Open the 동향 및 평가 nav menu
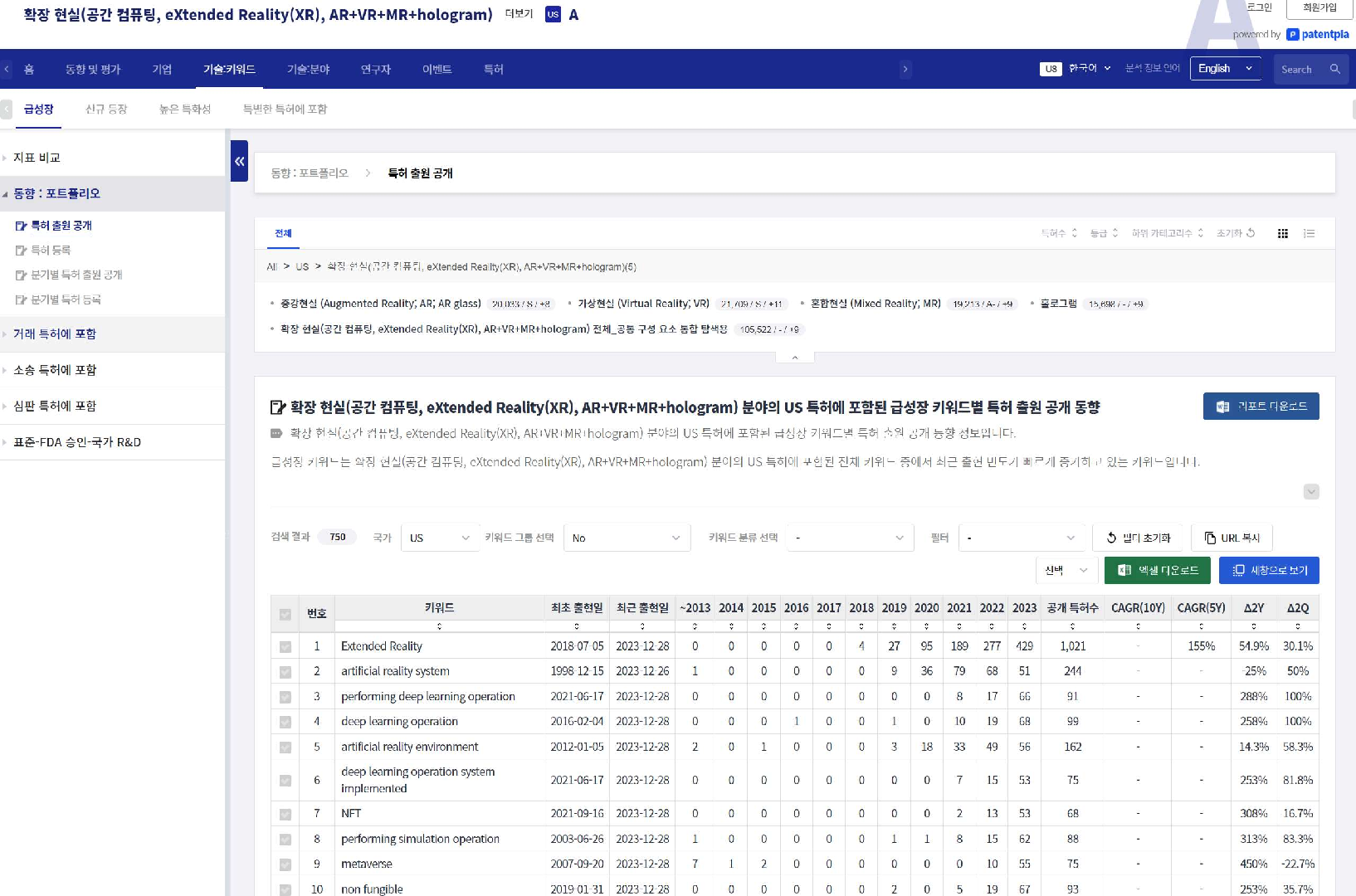Screen dimensions: 1356x896 [93, 69]
